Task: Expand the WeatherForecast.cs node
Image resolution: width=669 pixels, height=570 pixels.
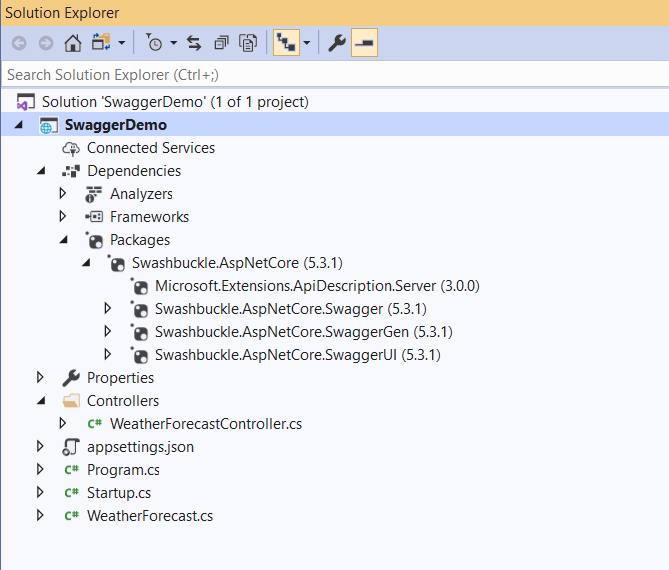Action: 40,516
